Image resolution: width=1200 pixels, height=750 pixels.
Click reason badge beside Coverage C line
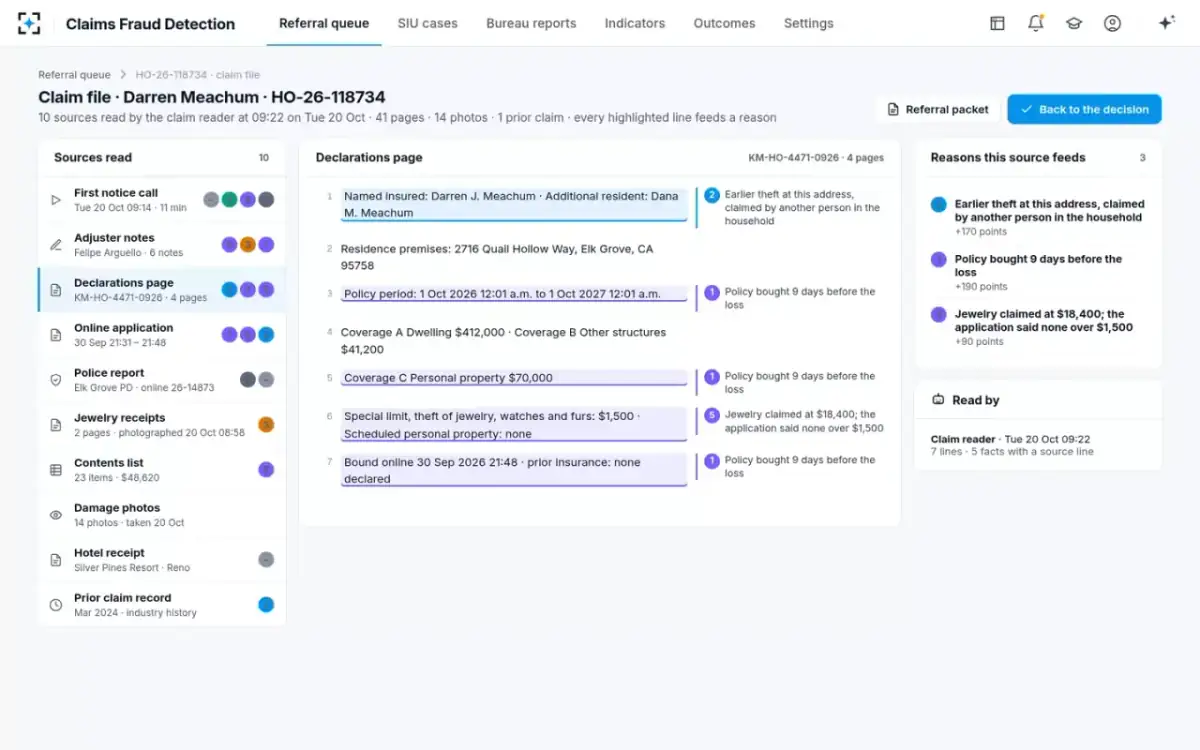tap(712, 377)
